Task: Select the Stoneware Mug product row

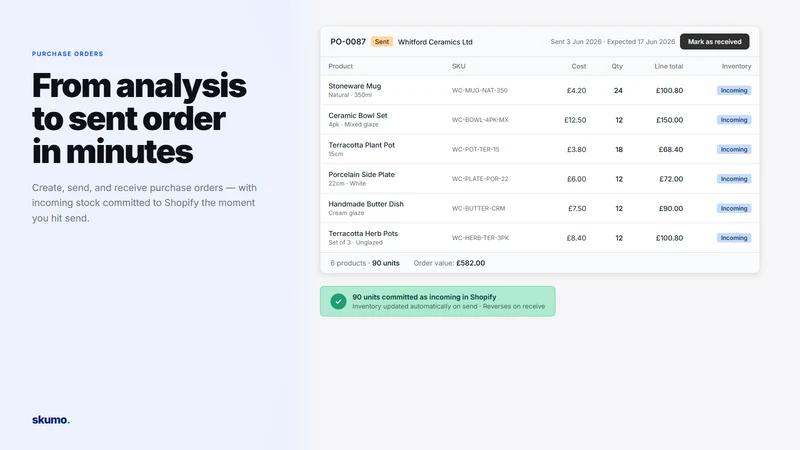Action: pyautogui.click(x=540, y=90)
